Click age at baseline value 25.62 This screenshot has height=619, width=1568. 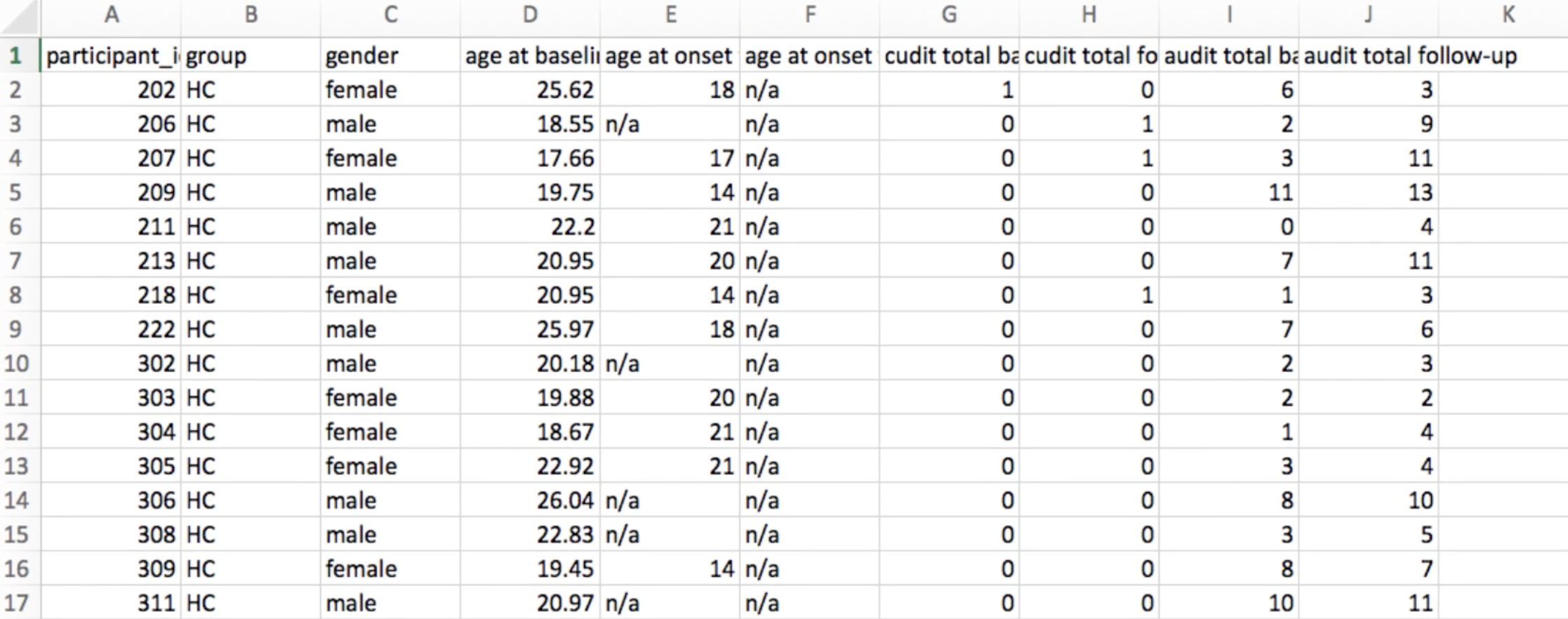coord(530,90)
